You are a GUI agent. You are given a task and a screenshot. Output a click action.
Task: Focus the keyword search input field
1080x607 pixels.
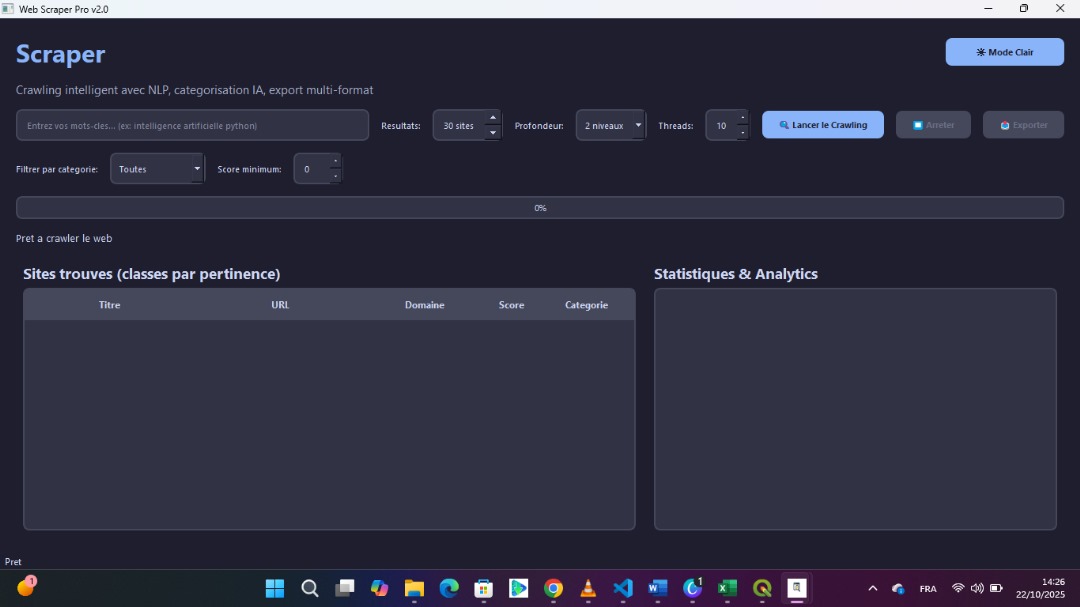pyautogui.click(x=192, y=126)
